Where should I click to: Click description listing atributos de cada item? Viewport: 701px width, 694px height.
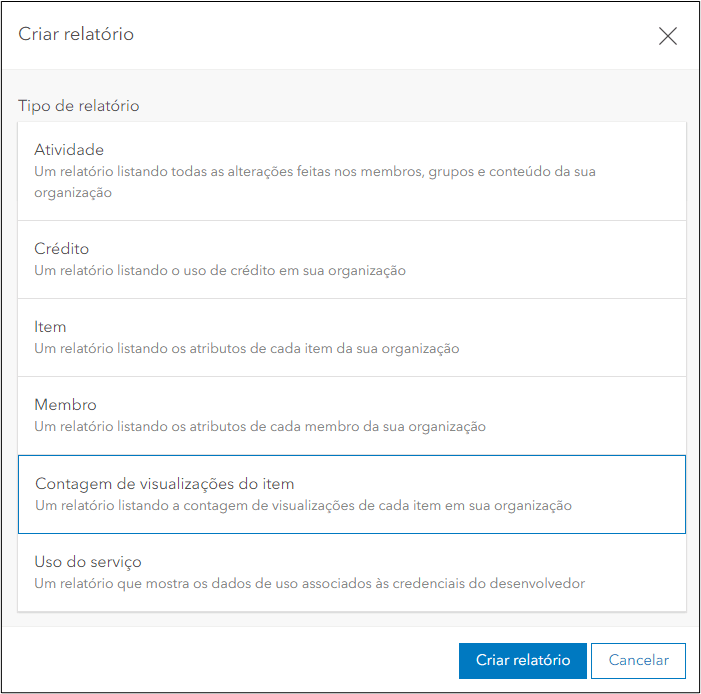(246, 348)
